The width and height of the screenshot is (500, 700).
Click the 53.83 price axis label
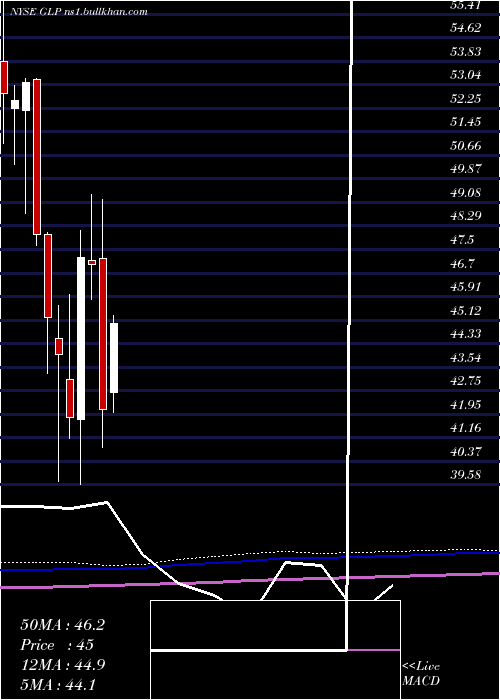(x=466, y=51)
